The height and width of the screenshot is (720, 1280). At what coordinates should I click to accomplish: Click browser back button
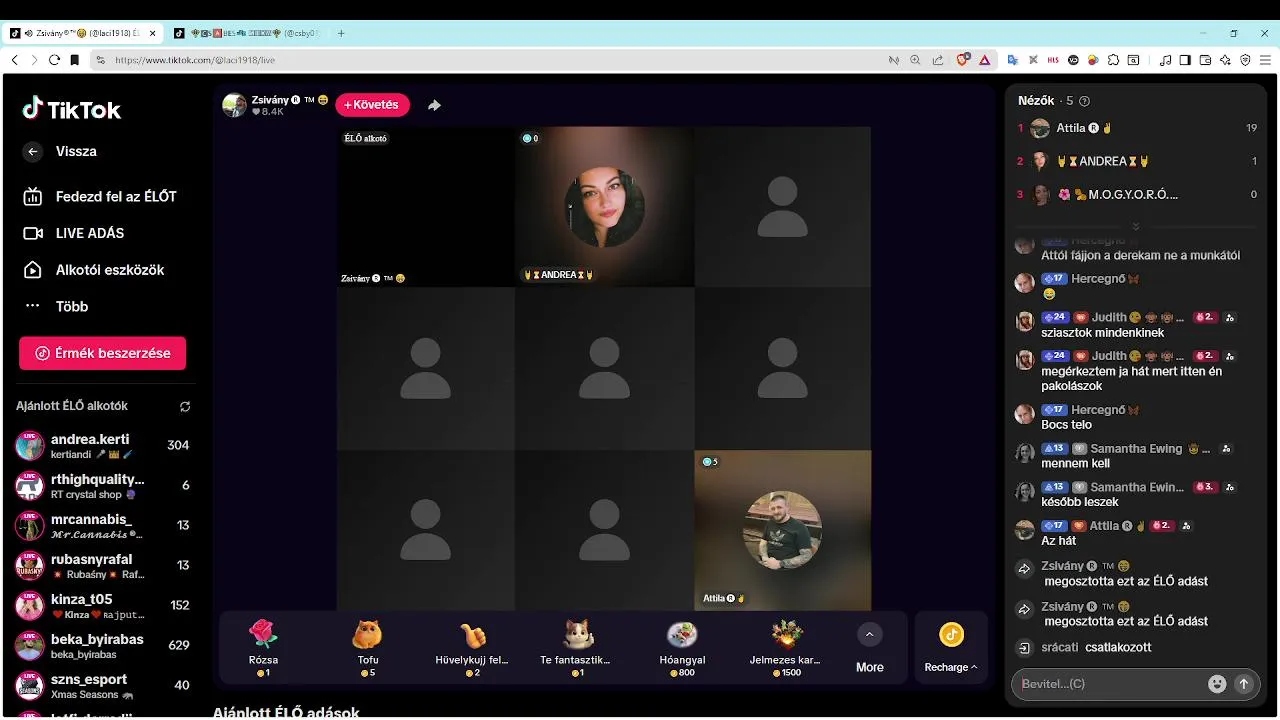click(x=14, y=60)
